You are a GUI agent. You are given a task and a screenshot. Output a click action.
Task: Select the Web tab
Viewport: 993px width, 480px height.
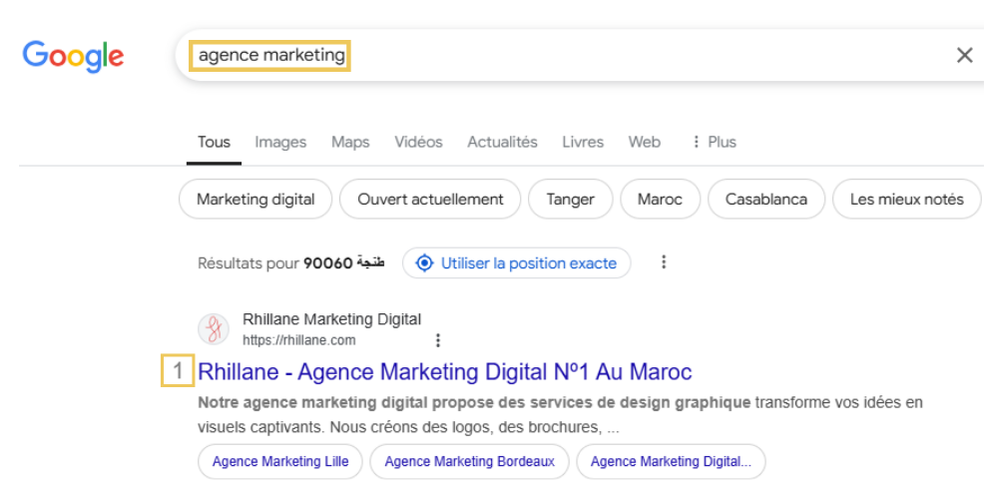(644, 142)
